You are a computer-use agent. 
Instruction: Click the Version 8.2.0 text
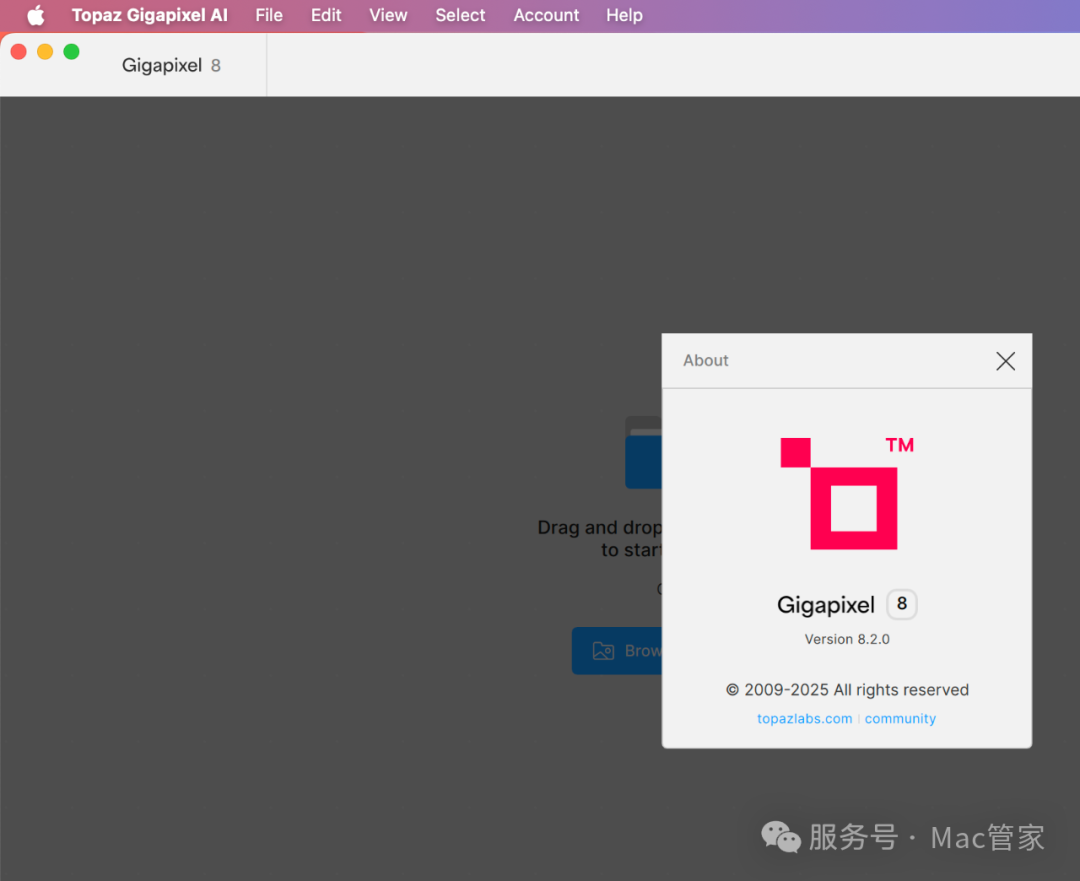tap(846, 639)
